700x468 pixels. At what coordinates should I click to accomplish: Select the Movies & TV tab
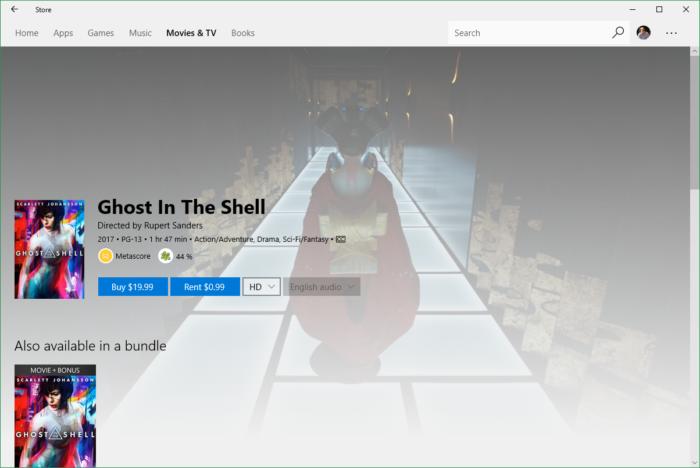(191, 33)
